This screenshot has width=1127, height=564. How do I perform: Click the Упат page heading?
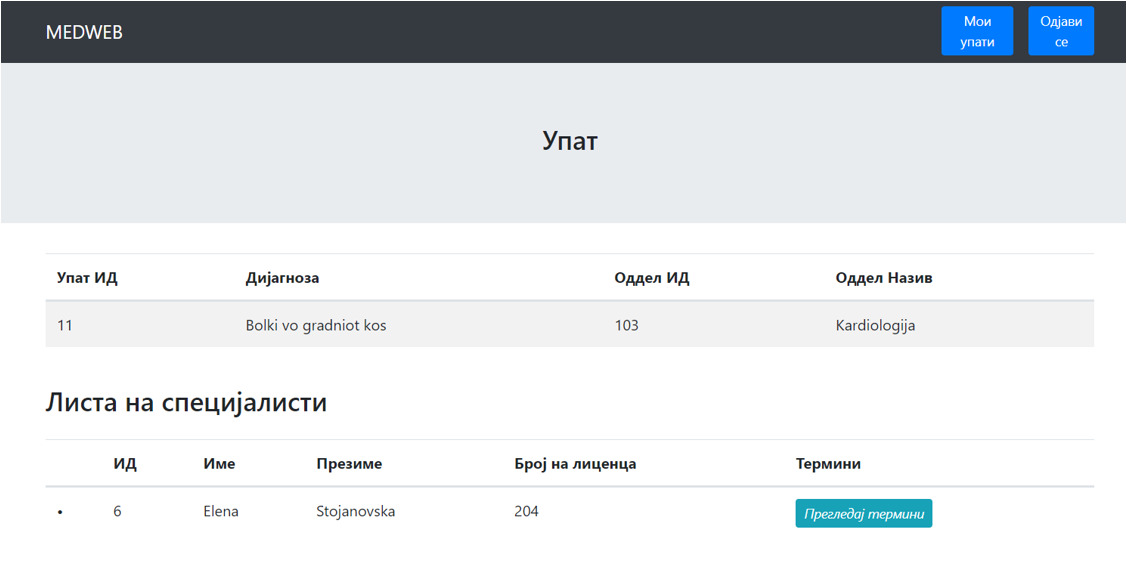[569, 141]
